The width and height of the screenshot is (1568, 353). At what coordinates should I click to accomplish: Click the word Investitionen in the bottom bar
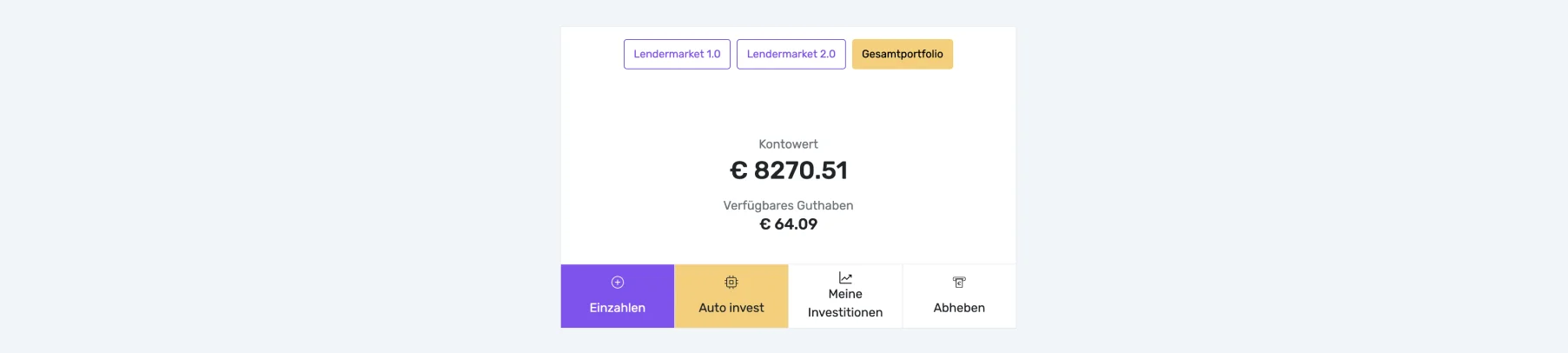click(x=845, y=313)
